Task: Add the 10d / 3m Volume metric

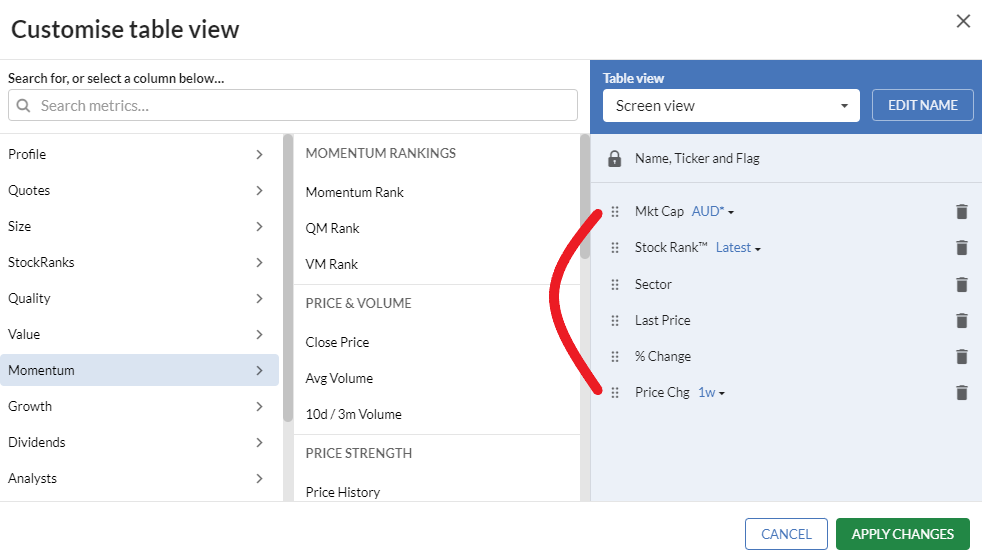Action: [x=354, y=415]
